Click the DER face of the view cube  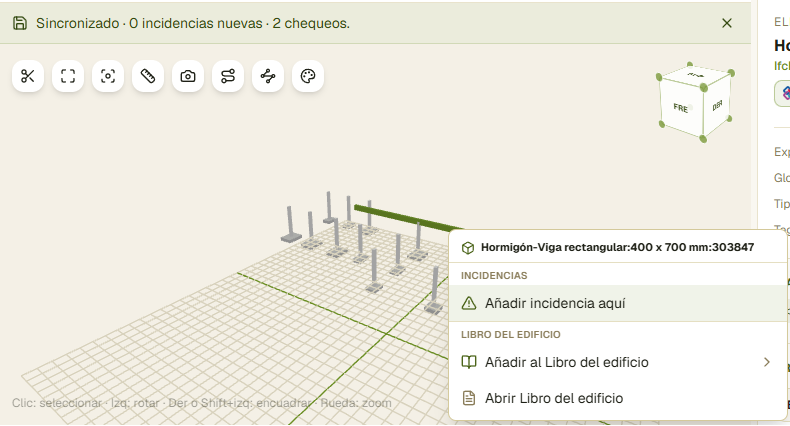(x=717, y=106)
